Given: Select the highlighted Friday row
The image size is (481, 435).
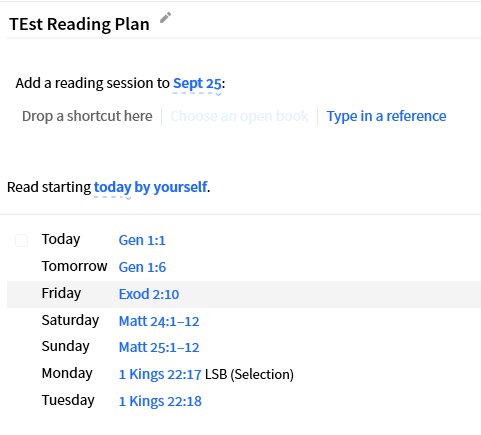Looking at the screenshot, I should (244, 294).
